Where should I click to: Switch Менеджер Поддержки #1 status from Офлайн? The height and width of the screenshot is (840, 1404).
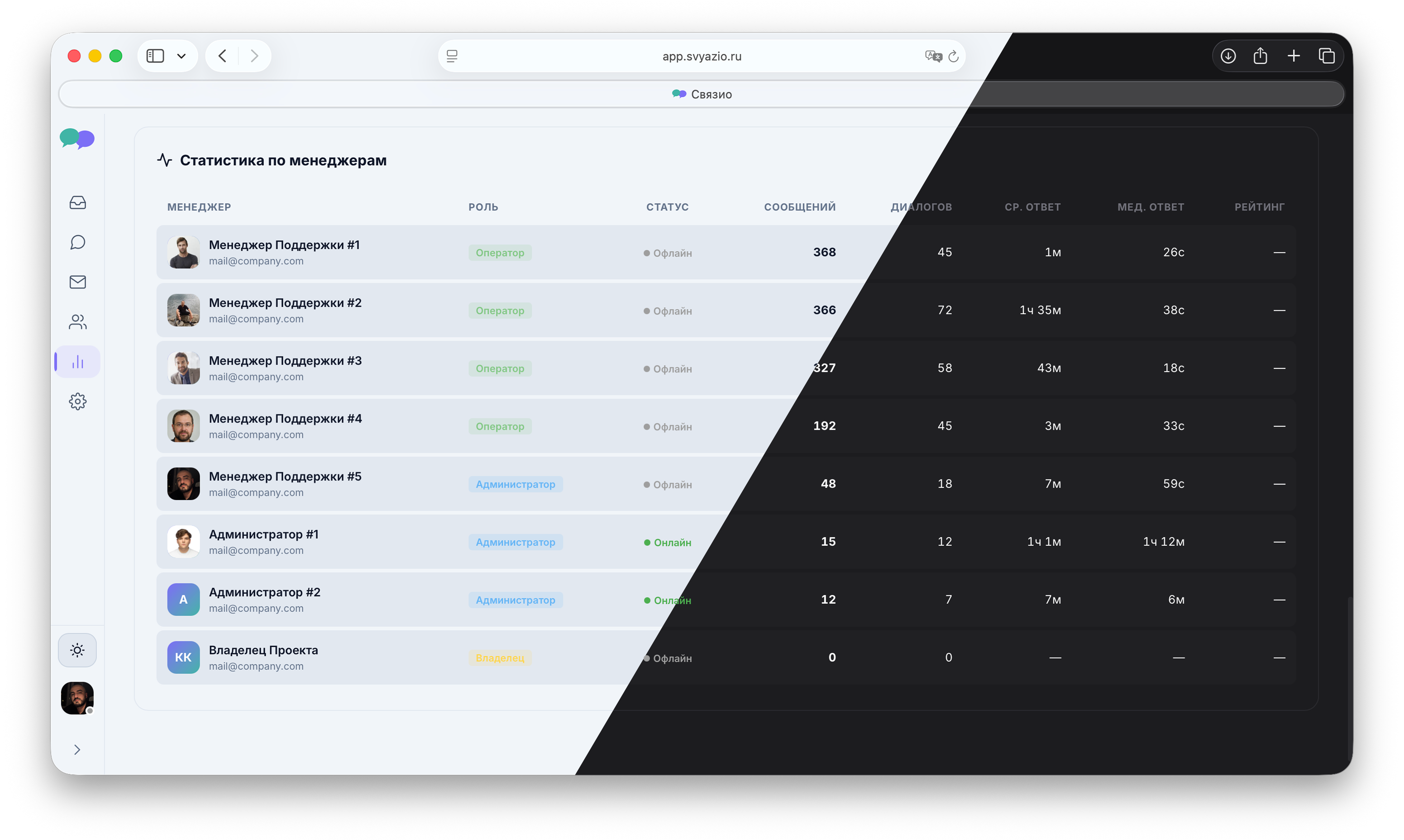[x=669, y=253]
